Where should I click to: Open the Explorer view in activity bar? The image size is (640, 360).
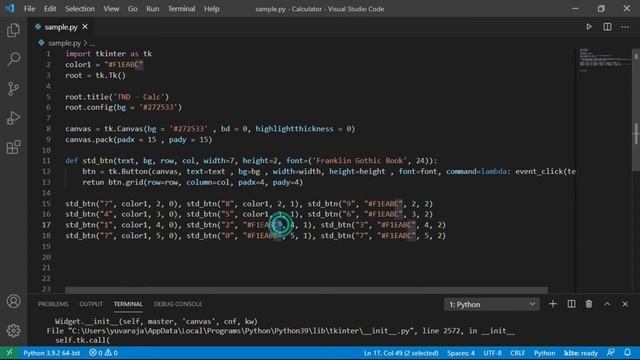(x=13, y=30)
